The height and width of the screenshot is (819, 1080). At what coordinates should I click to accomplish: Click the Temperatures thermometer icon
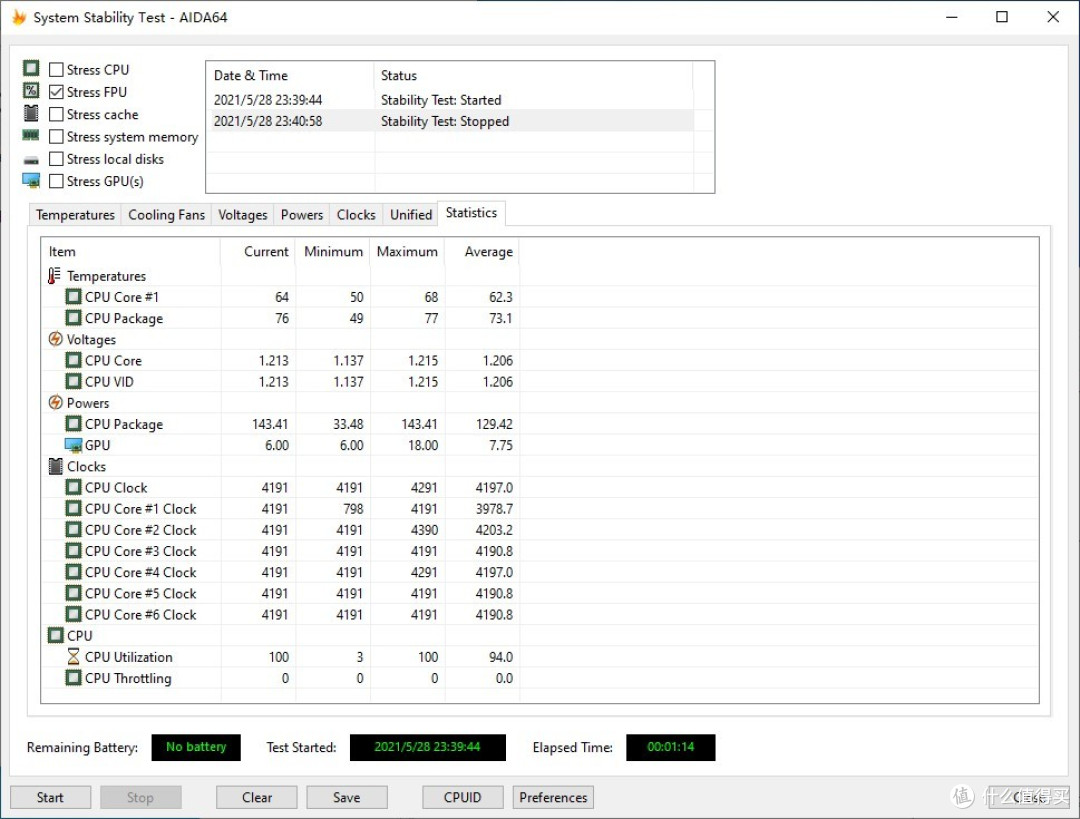pos(54,276)
